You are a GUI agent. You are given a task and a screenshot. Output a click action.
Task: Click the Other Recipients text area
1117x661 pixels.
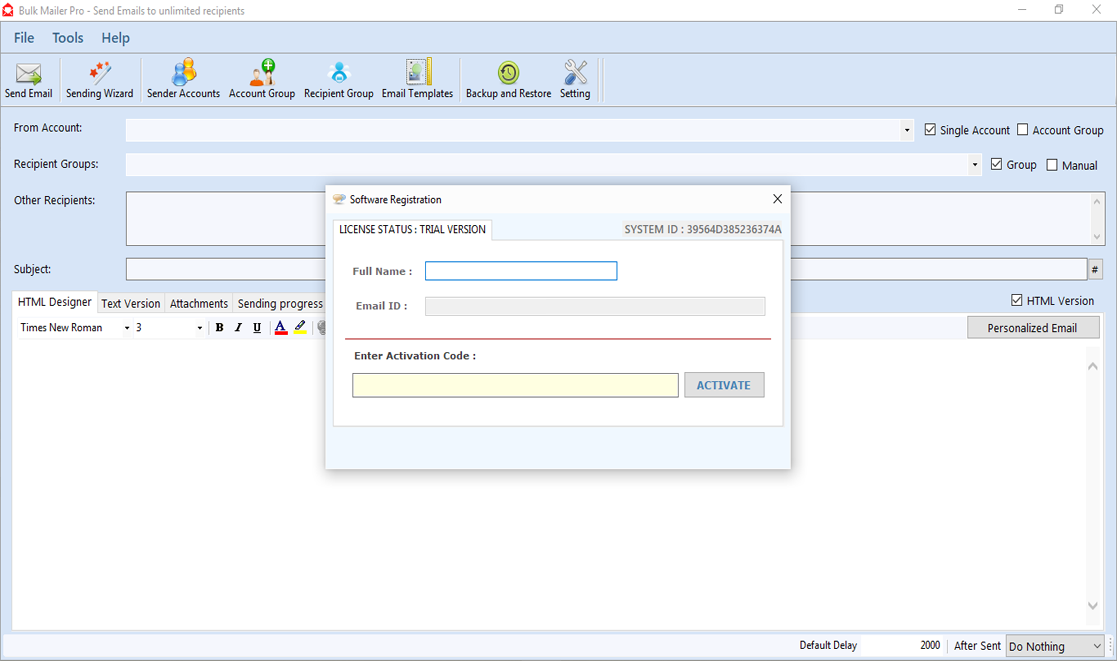coord(225,219)
